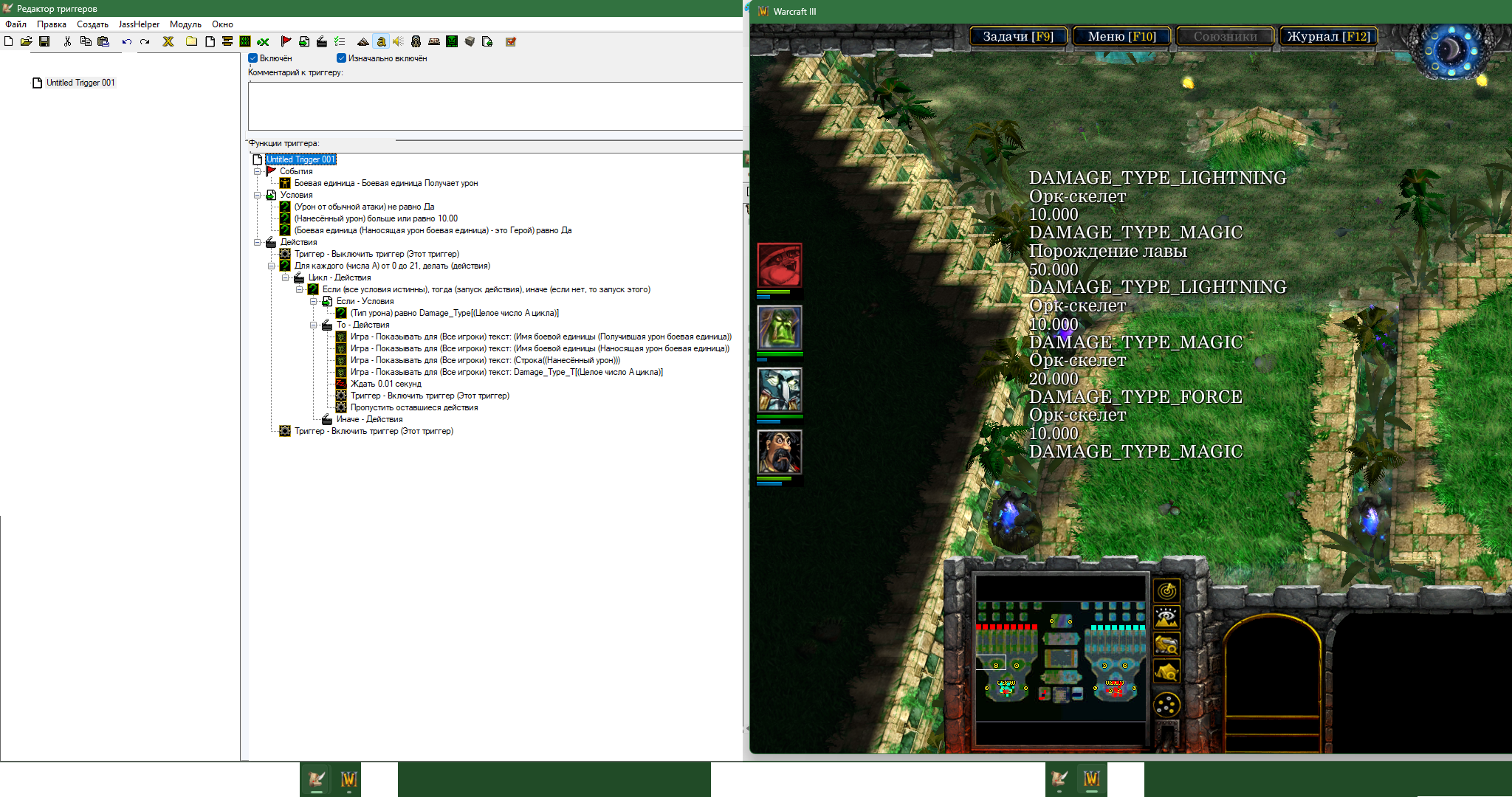
Task: Click the Undo toolbar arrow
Action: (x=127, y=41)
